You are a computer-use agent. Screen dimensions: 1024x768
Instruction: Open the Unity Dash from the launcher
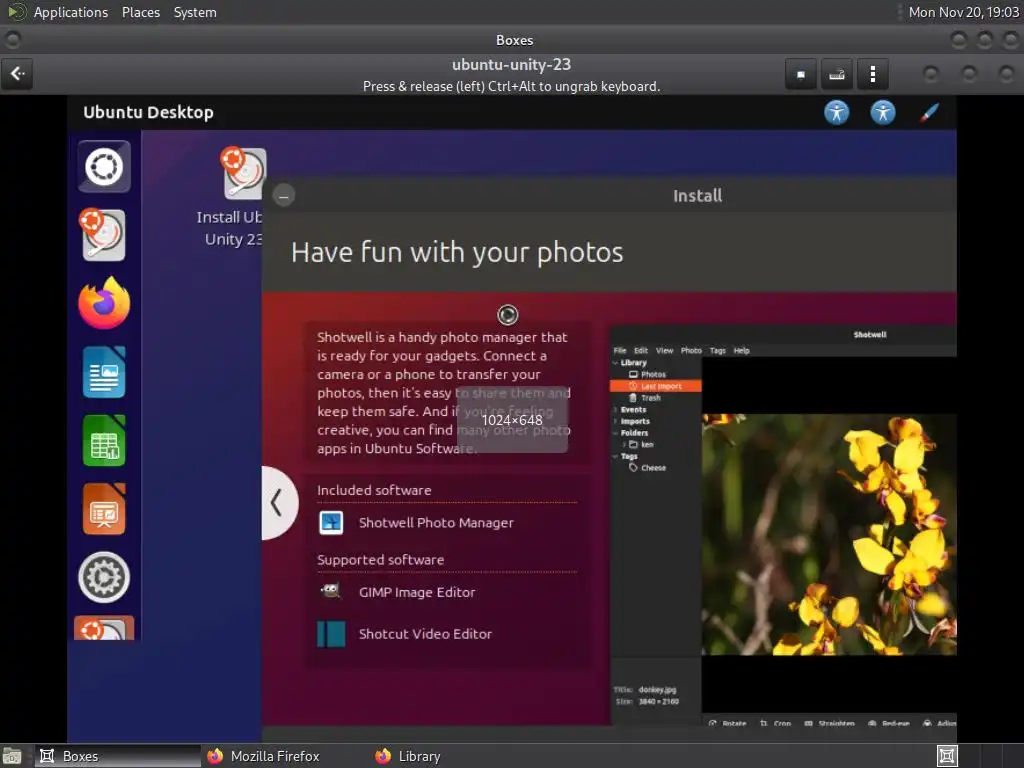pyautogui.click(x=104, y=167)
